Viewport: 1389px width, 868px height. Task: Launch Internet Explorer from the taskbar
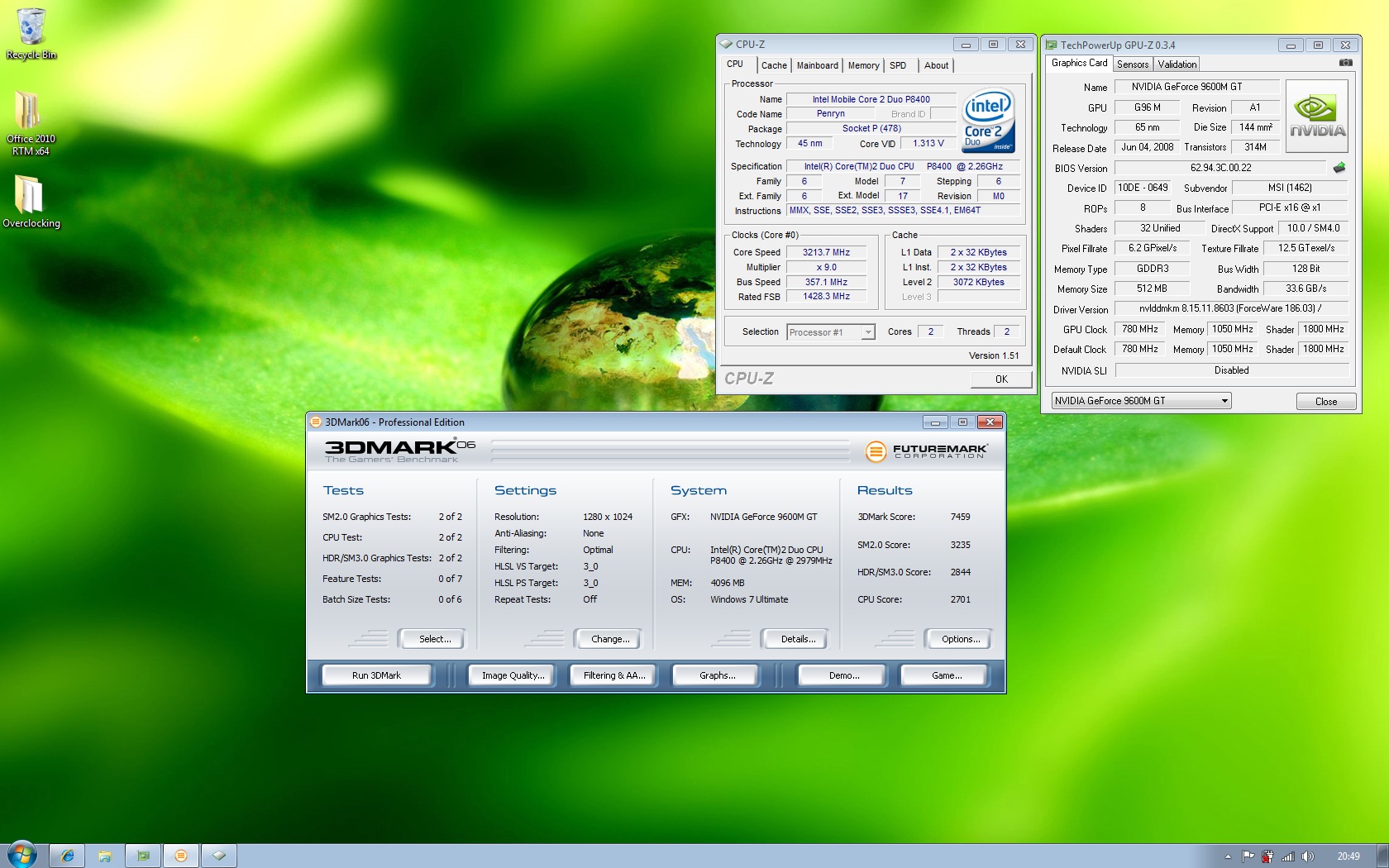(68, 856)
